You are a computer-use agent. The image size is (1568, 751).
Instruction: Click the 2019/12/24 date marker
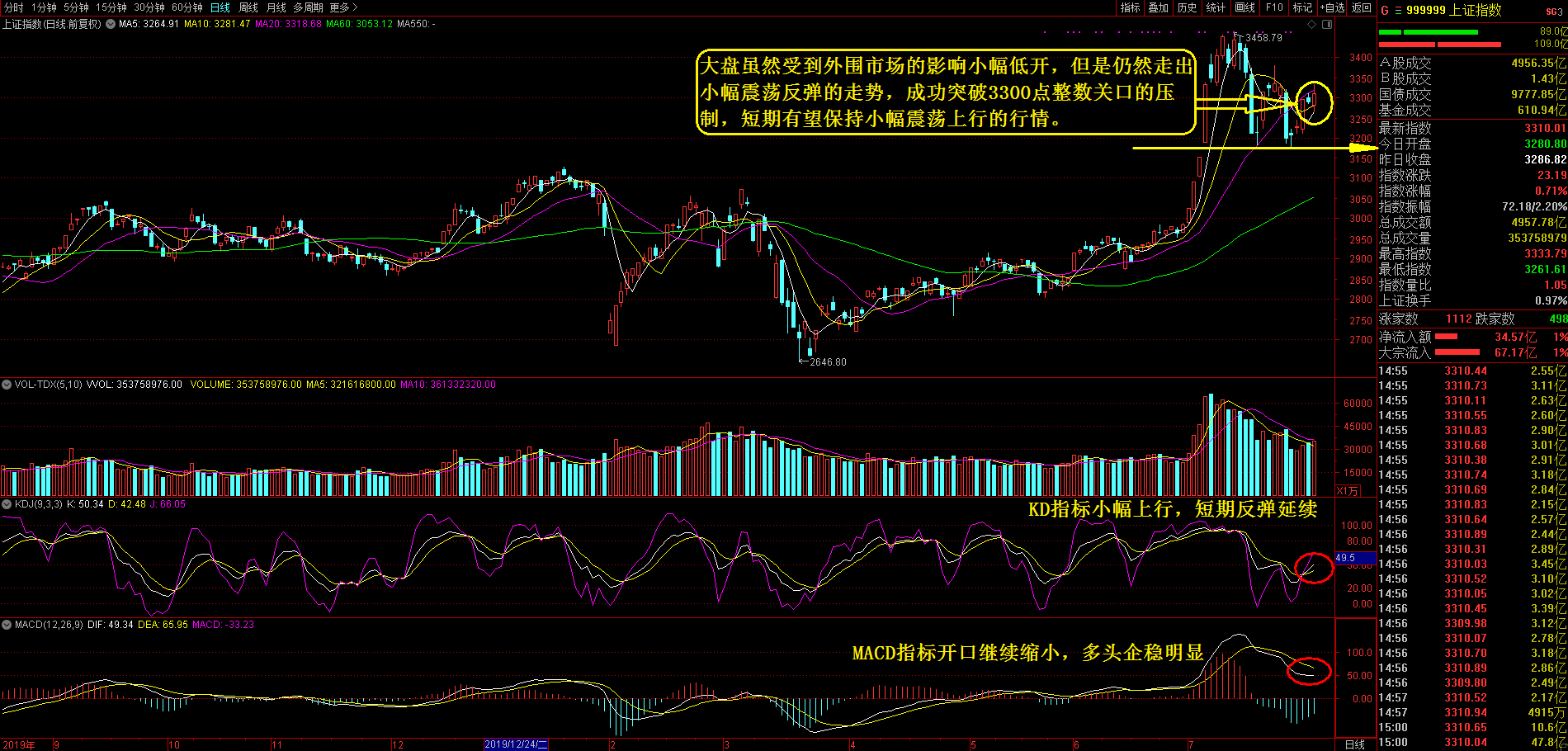point(516,744)
